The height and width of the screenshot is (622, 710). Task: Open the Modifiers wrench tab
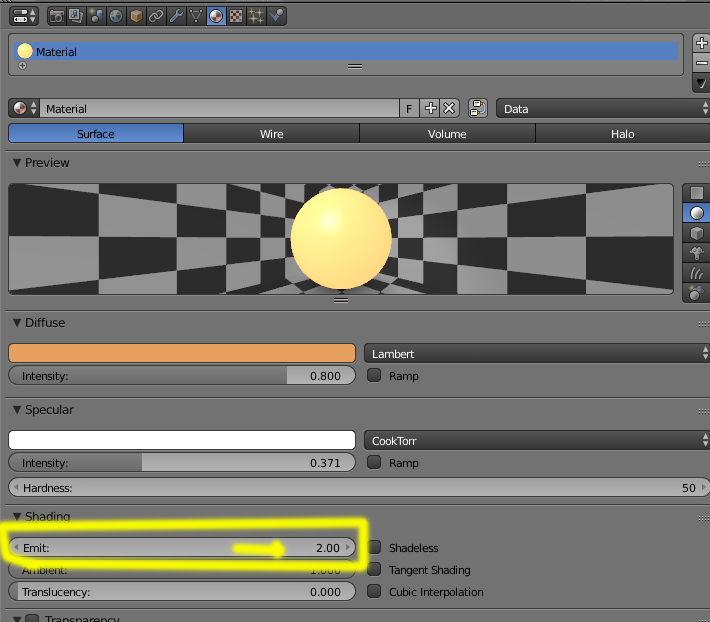pyautogui.click(x=176, y=16)
